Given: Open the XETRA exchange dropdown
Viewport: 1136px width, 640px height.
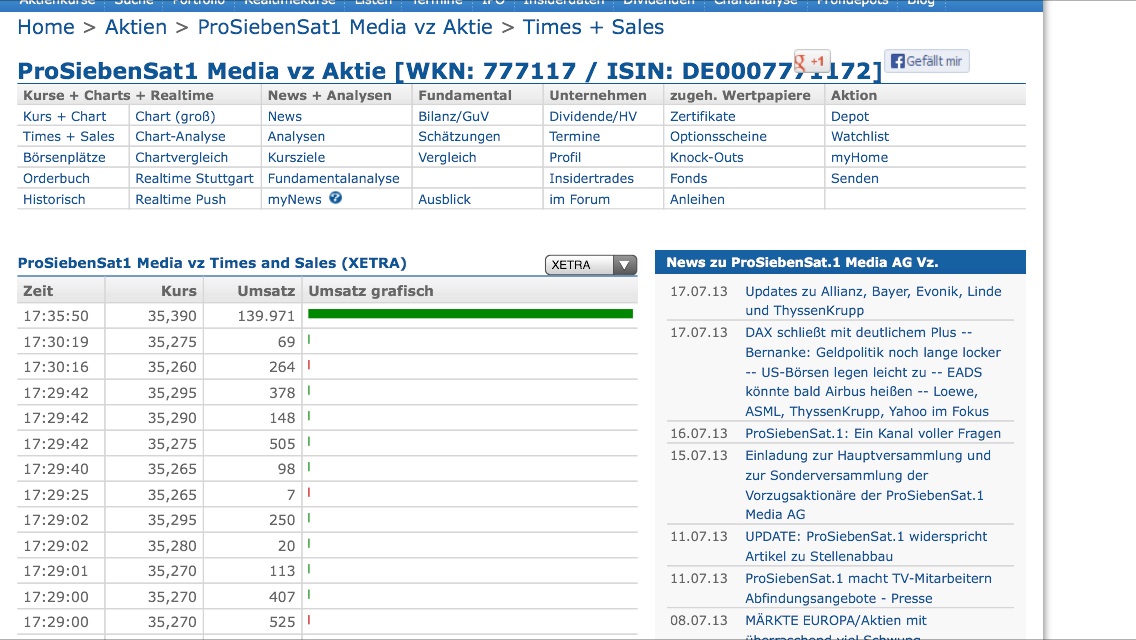Looking at the screenshot, I should coord(590,265).
